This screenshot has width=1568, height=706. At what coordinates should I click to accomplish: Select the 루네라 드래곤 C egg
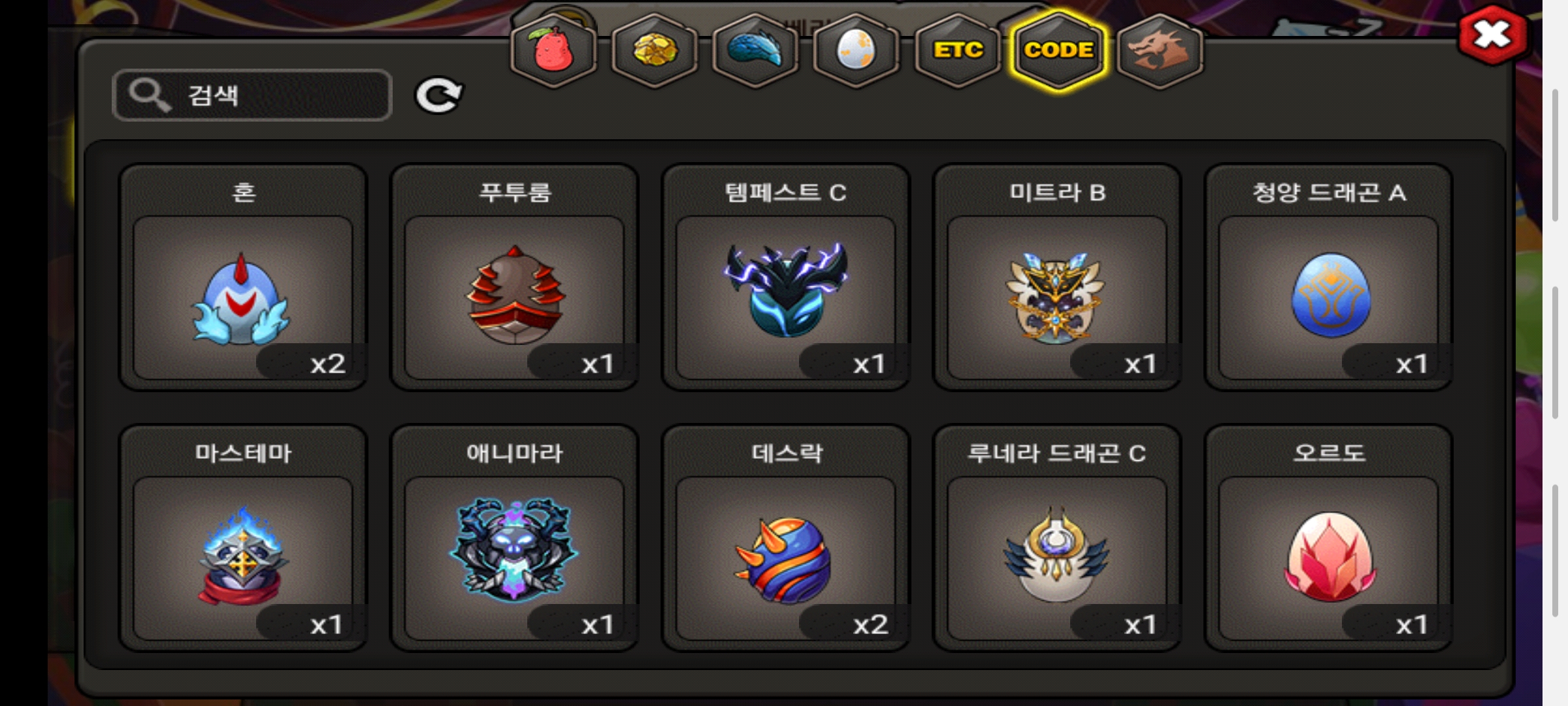point(1057,538)
